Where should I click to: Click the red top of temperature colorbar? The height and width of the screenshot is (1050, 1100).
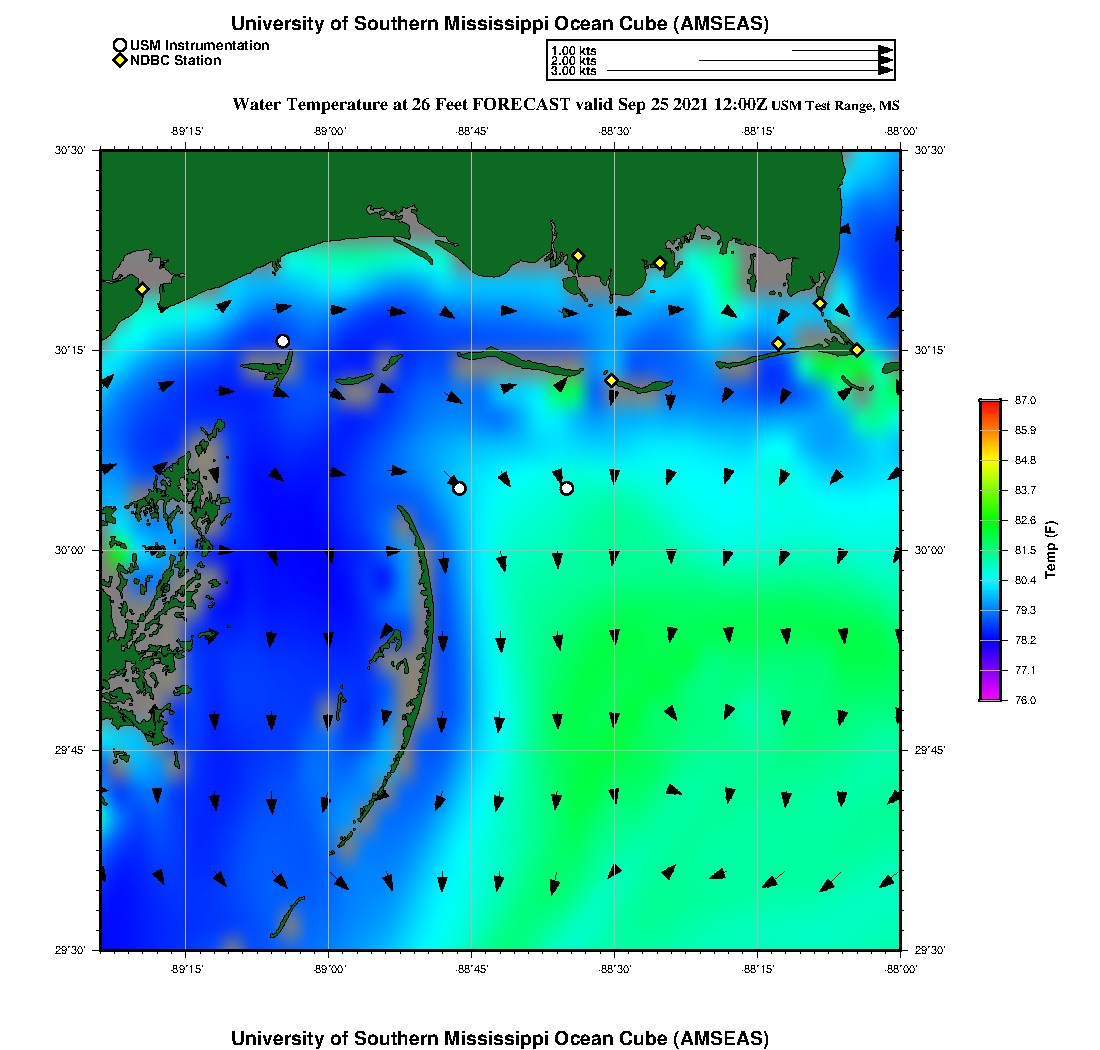[x=989, y=404]
